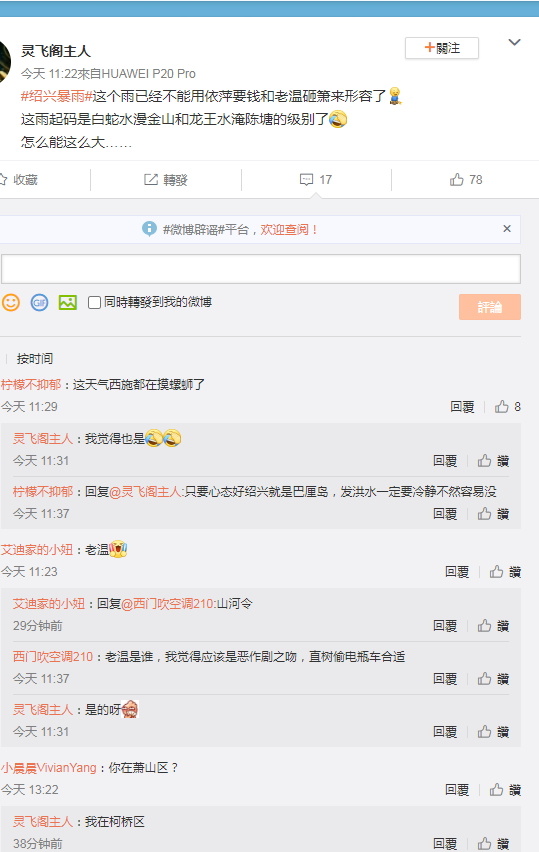
Task: Open the emoji picker smiley icon
Action: [x=11, y=302]
